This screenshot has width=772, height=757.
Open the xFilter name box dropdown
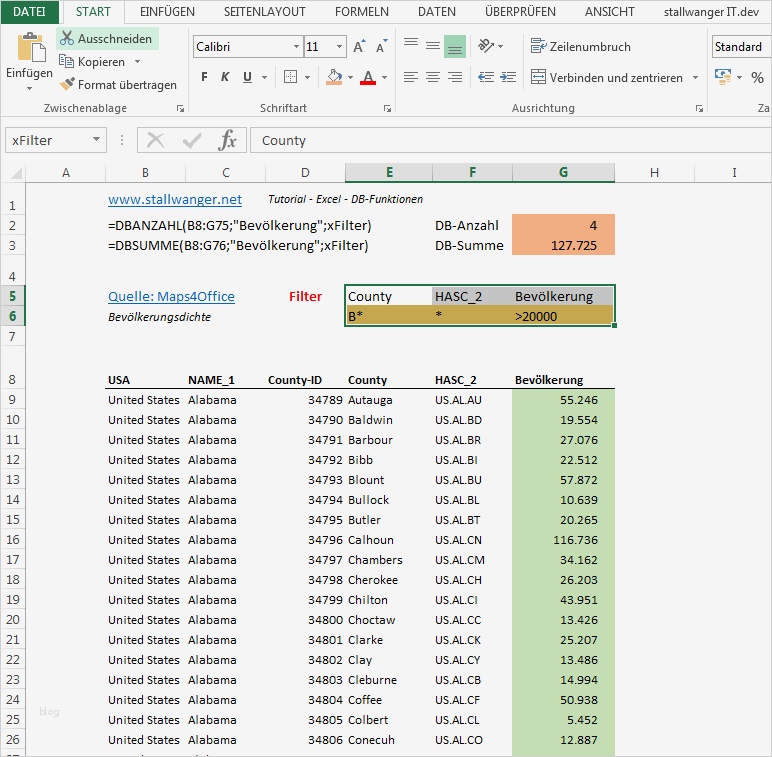[x=96, y=140]
